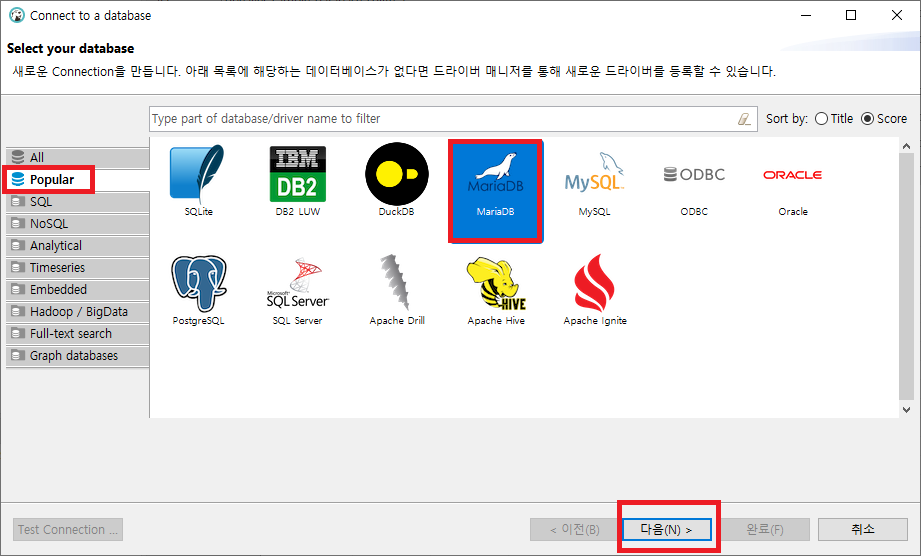
Task: Switch to the Analytical category
Action: (78, 245)
